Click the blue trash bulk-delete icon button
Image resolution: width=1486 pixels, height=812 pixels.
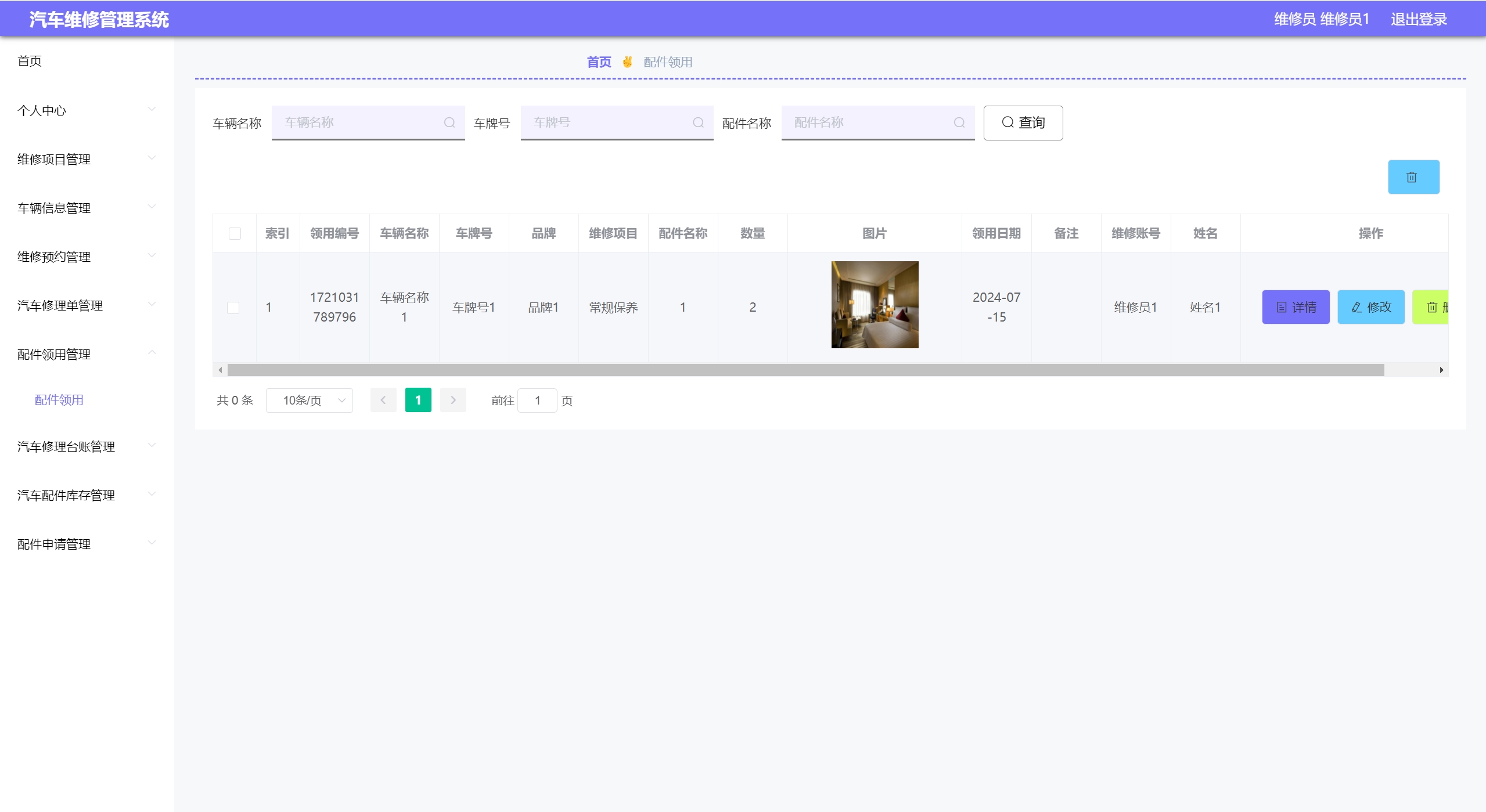[x=1413, y=177]
